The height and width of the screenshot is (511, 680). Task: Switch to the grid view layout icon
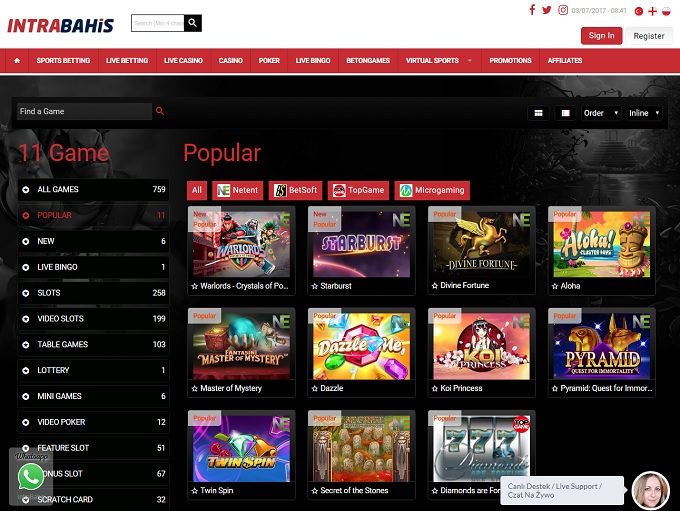539,113
